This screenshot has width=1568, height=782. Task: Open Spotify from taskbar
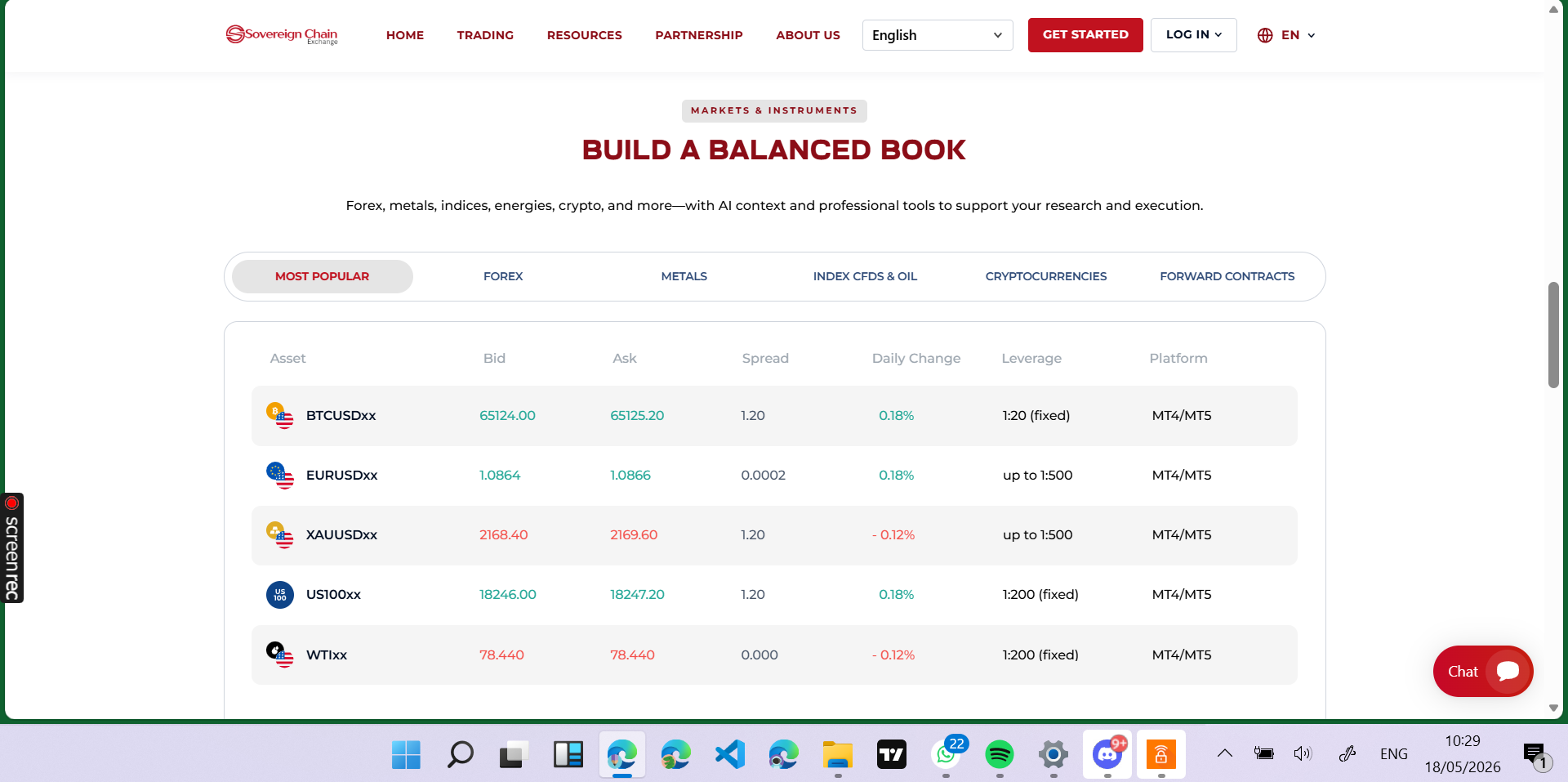(x=1000, y=754)
